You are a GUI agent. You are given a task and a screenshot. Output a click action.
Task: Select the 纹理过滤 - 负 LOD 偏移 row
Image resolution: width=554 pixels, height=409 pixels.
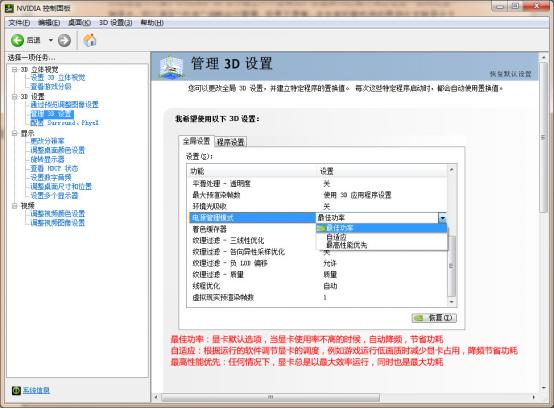click(x=318, y=263)
